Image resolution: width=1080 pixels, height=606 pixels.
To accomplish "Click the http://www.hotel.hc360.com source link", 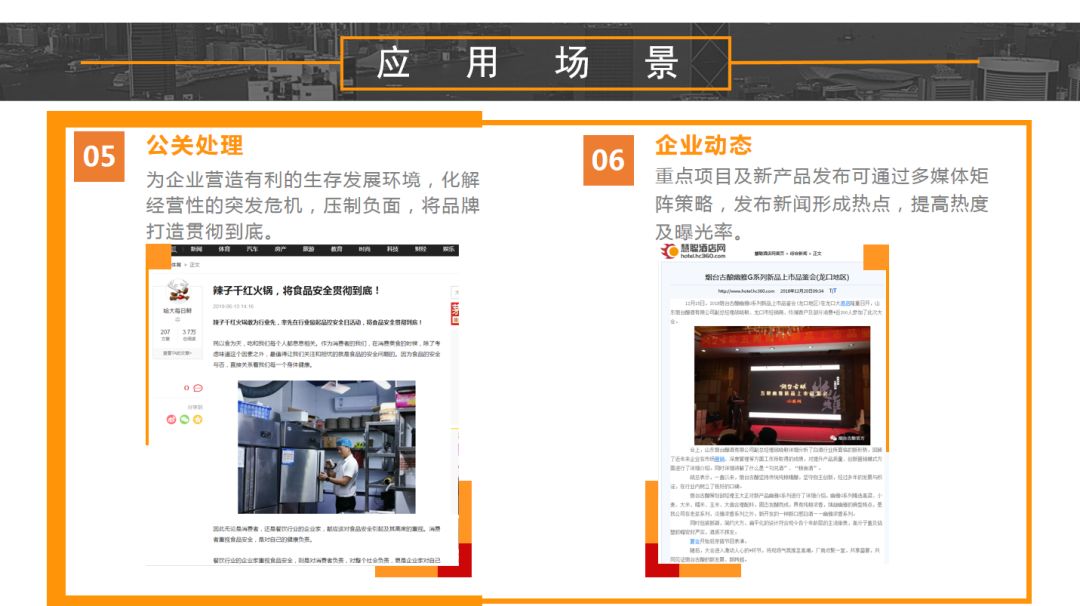I will pos(746,291).
